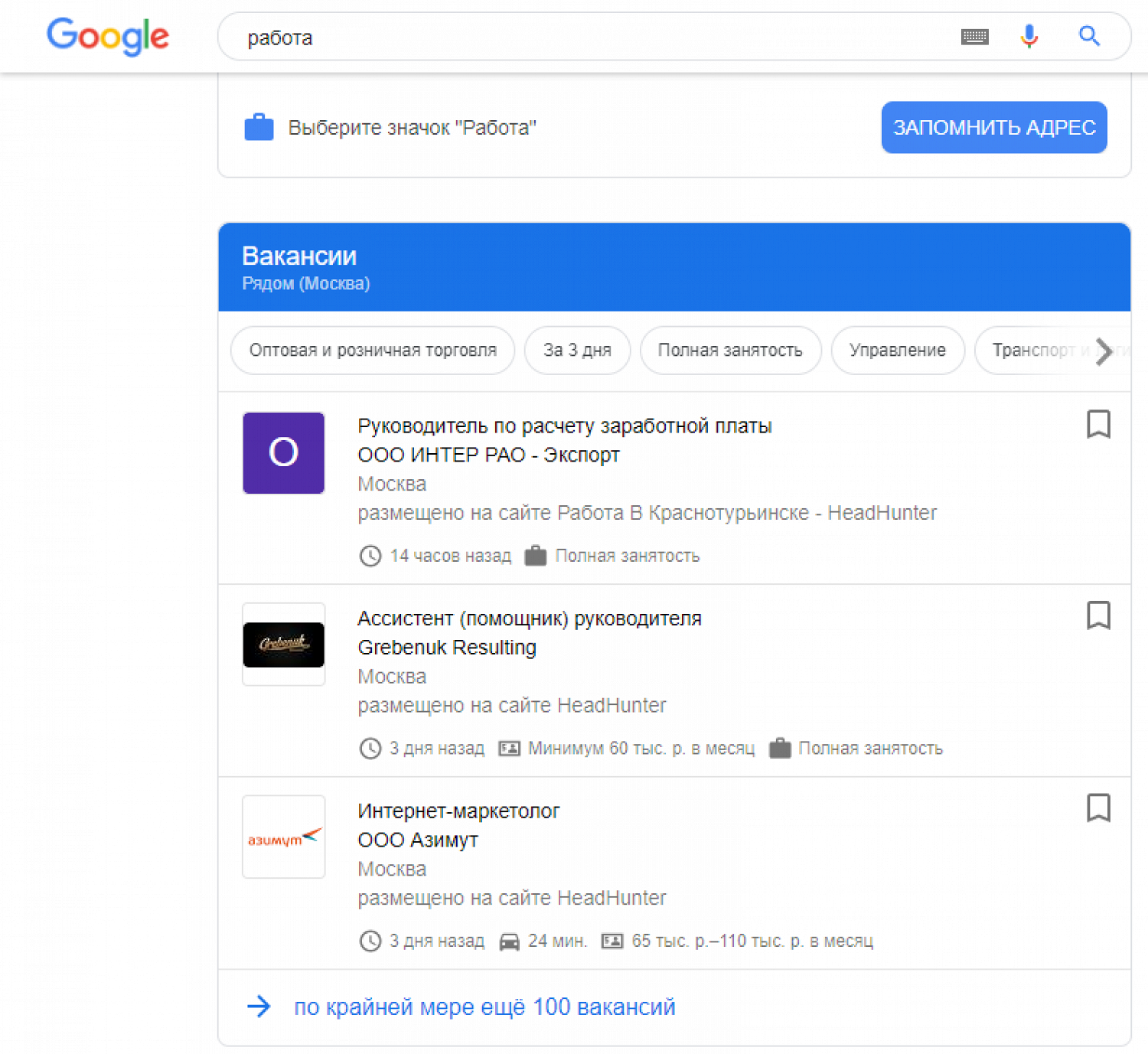
Task: Filter by Полная занятость chip
Action: (x=730, y=351)
